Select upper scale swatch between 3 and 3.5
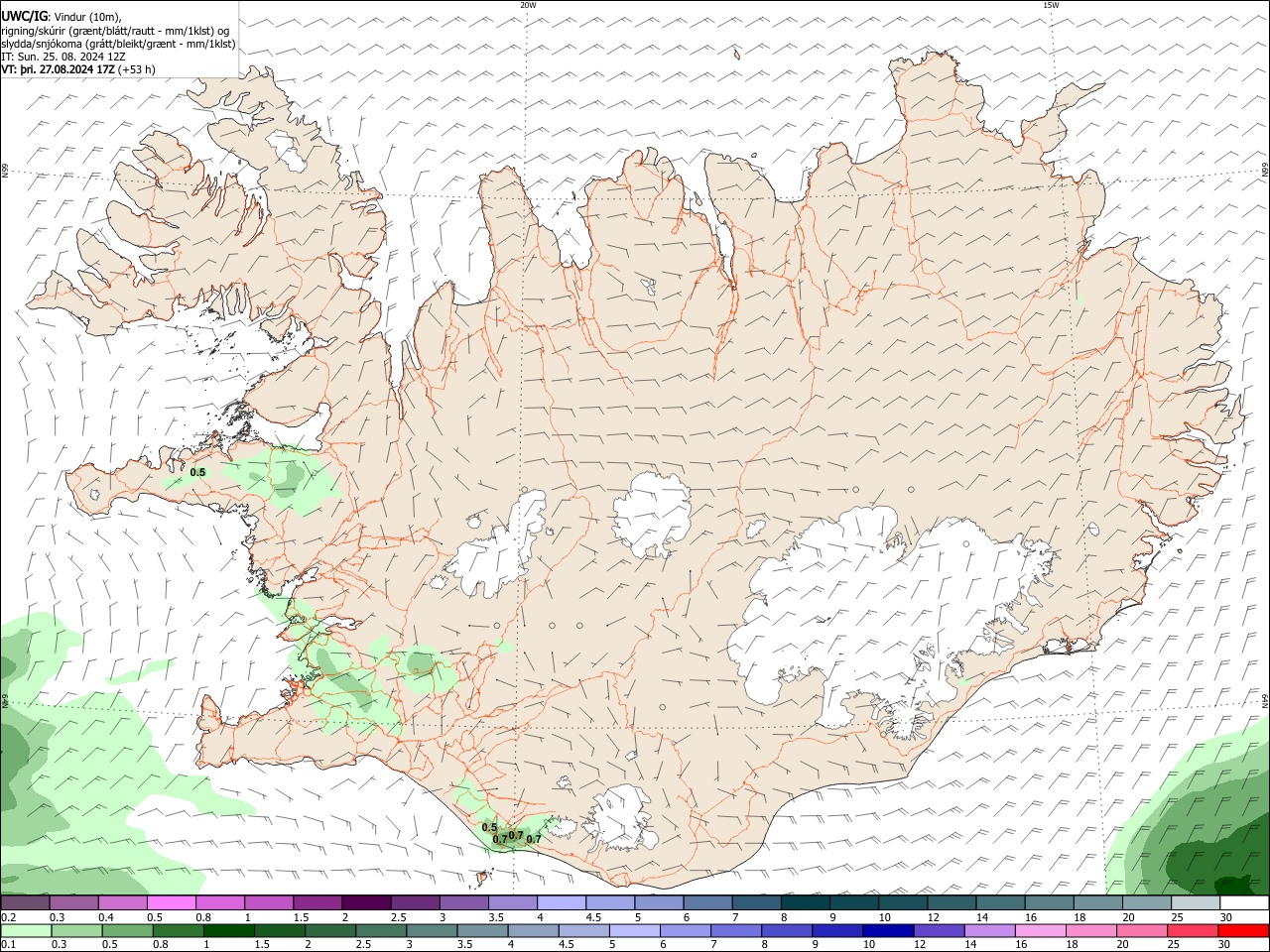The image size is (1270, 952). (463, 902)
